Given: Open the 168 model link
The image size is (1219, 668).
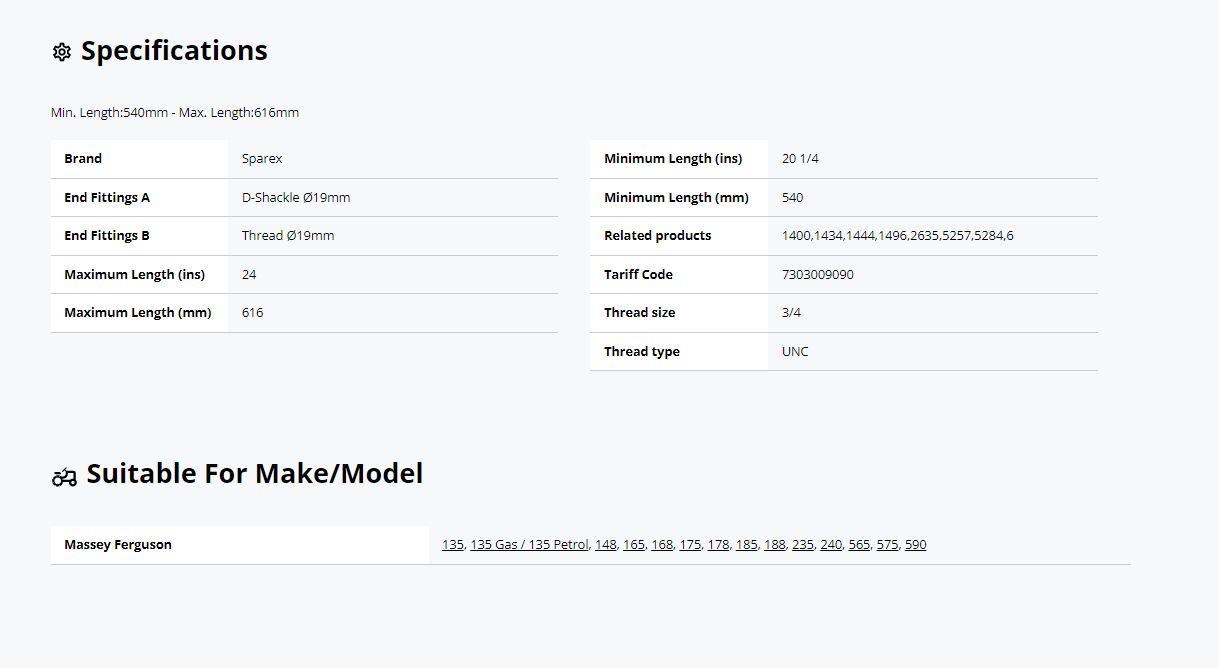Looking at the screenshot, I should [661, 545].
